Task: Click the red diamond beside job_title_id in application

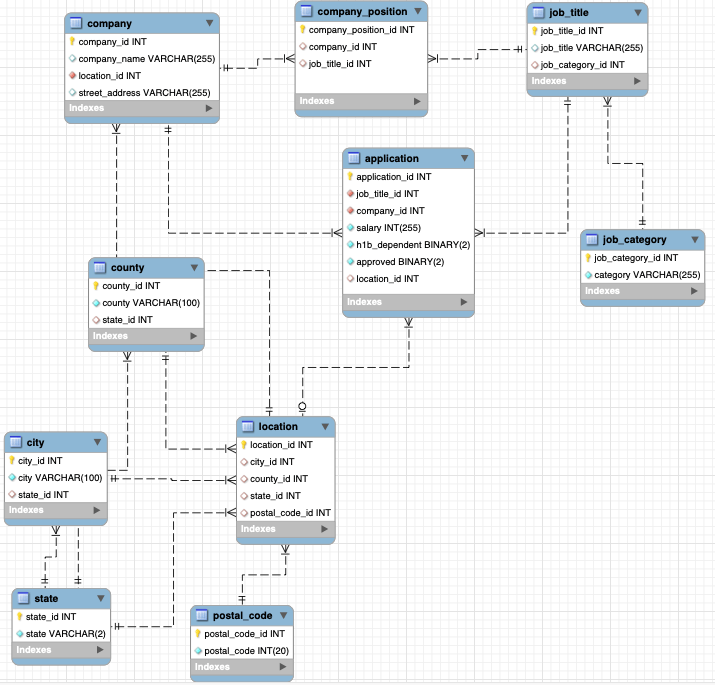Action: (x=350, y=193)
